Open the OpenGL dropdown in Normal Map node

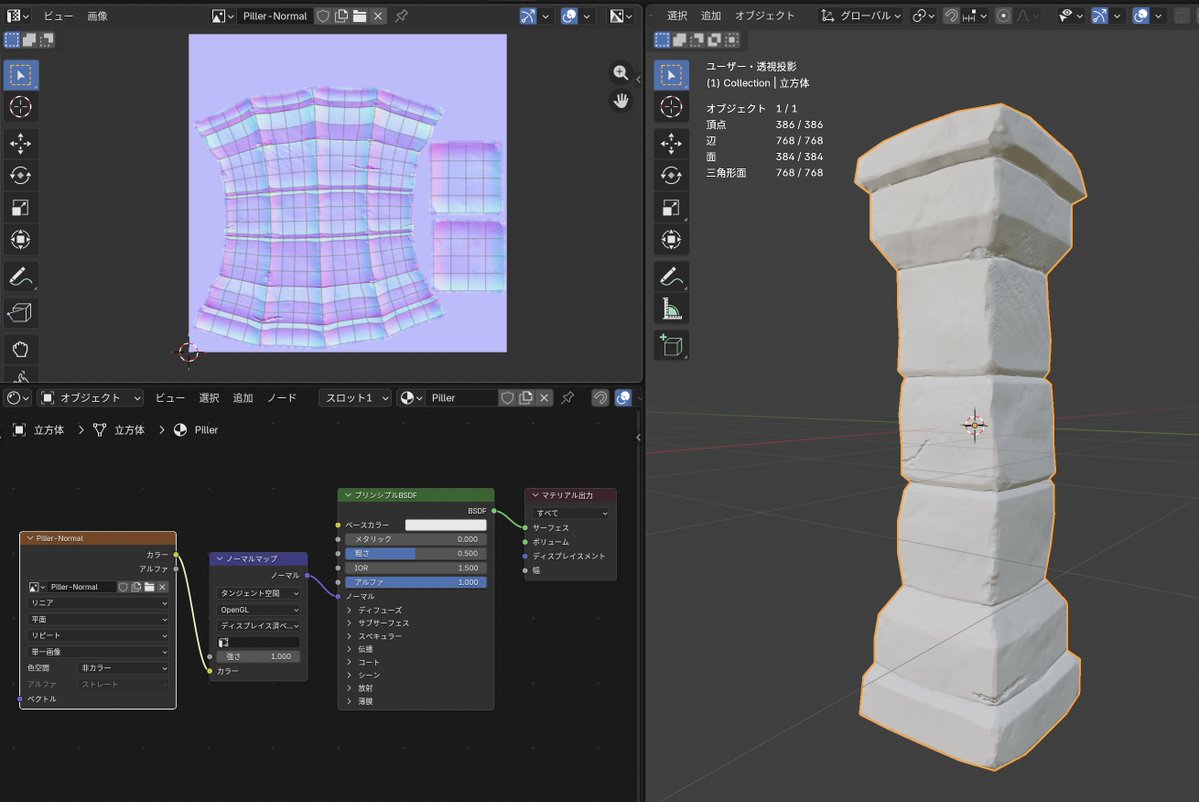(x=258, y=610)
